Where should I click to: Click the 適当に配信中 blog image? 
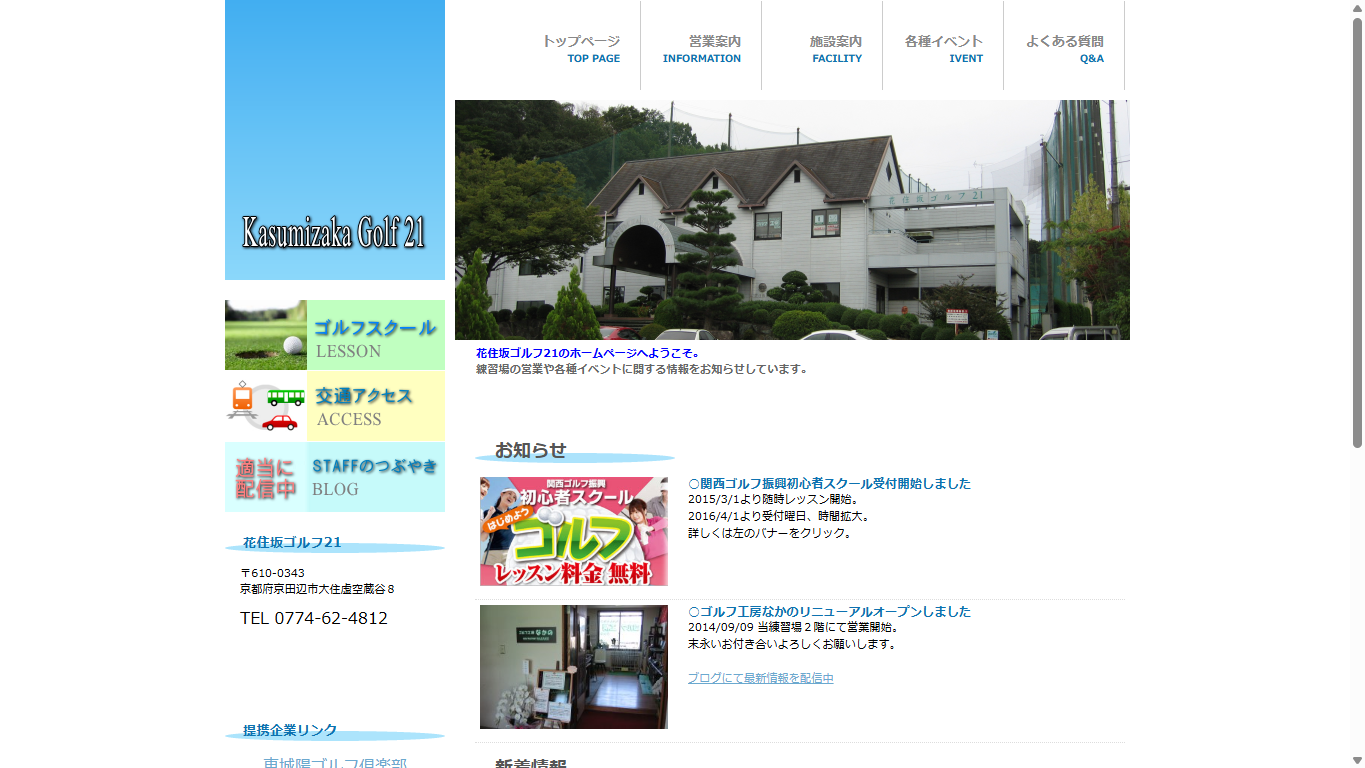click(266, 477)
